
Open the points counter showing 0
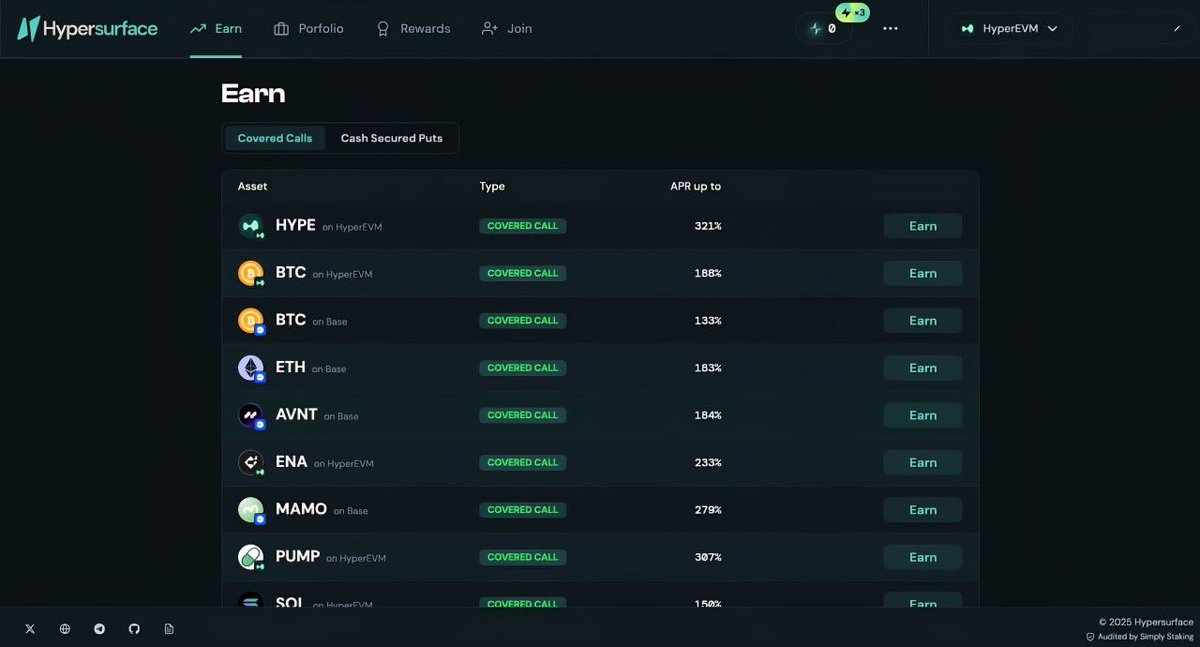point(824,29)
